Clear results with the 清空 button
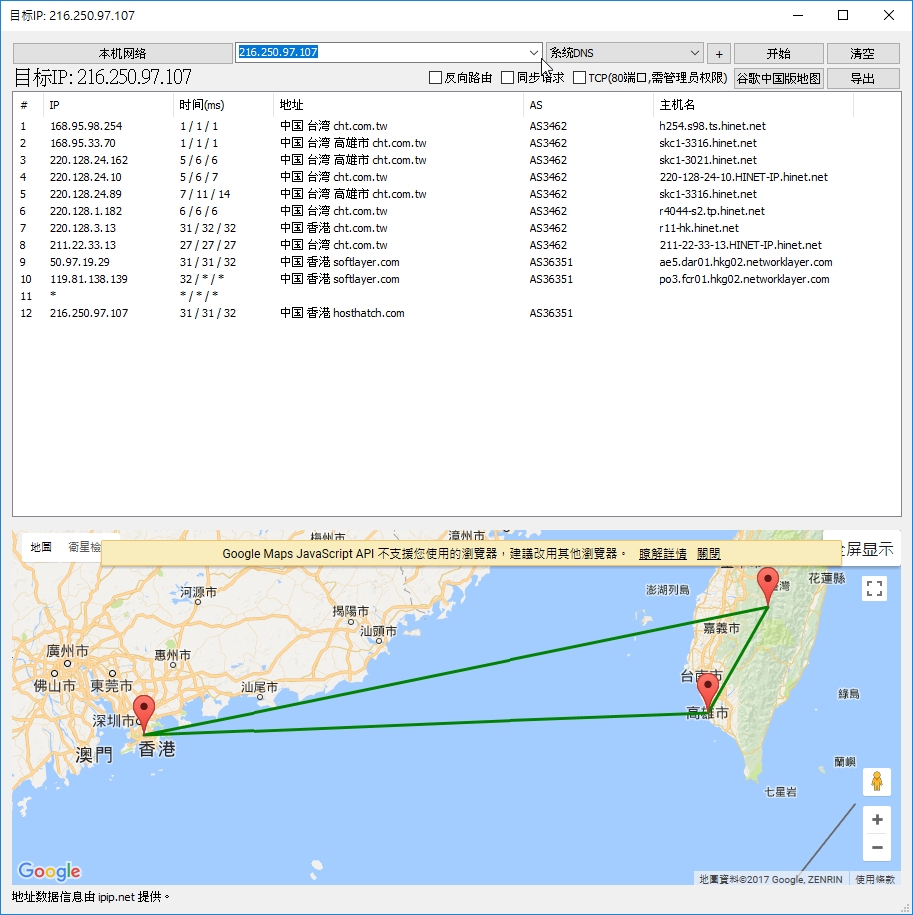 pos(862,54)
